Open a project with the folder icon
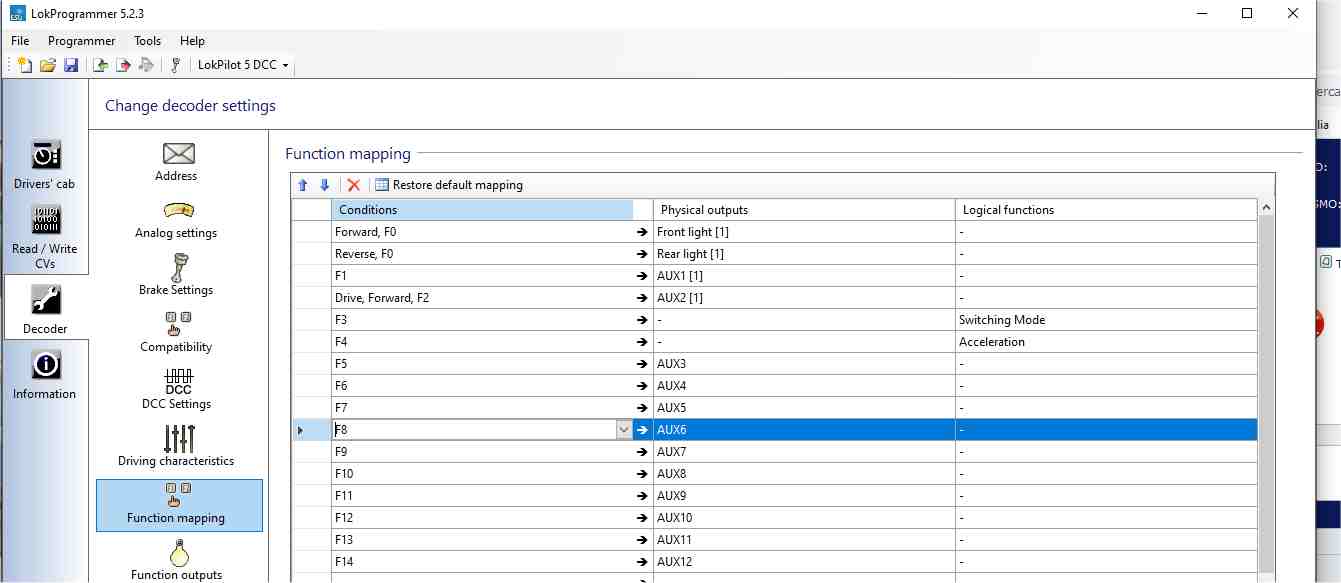The image size is (1341, 583). click(x=48, y=65)
